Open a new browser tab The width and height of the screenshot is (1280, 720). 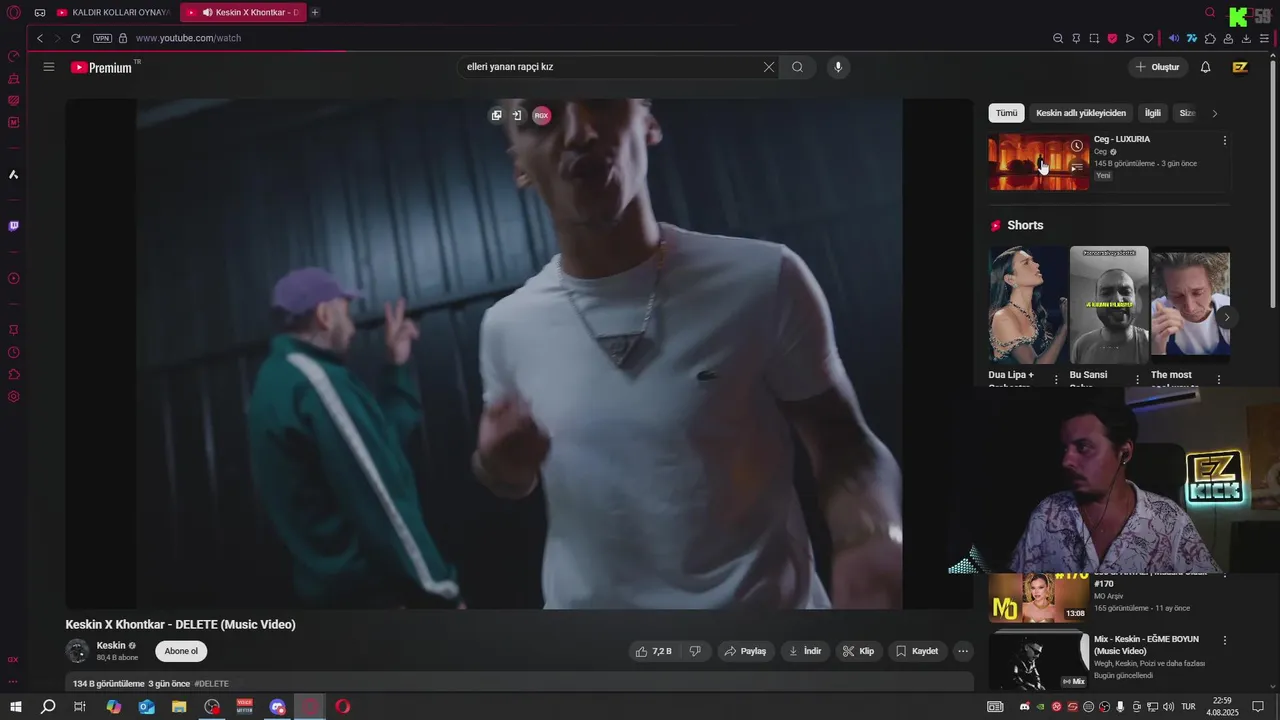(x=315, y=12)
